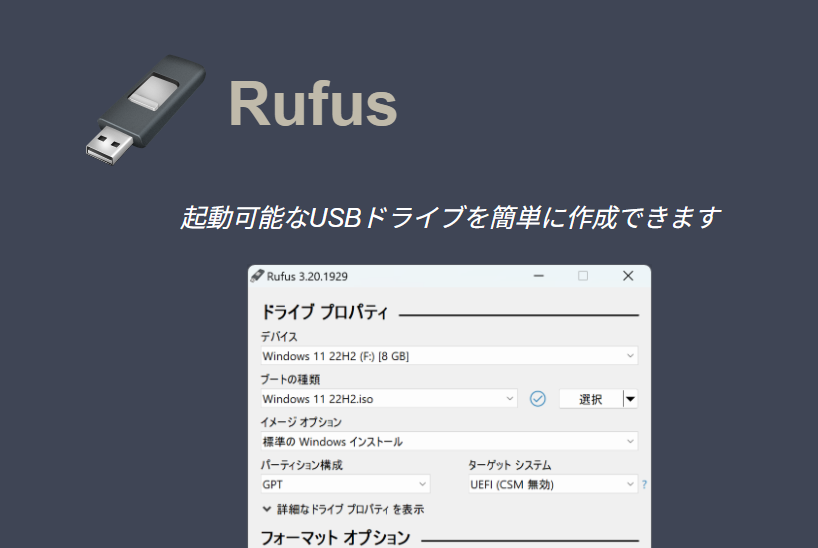Expand the イメージ オプション dropdown

[448, 441]
